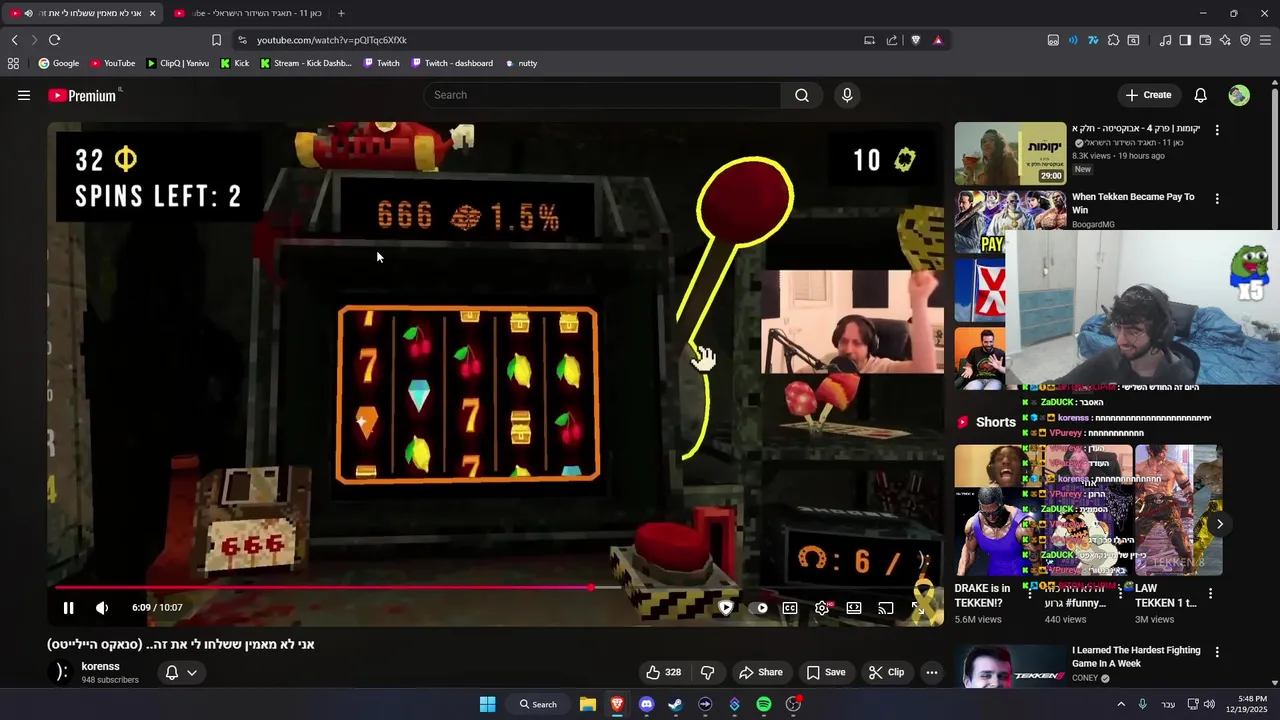This screenshot has height=720, width=1280.
Task: Open the YouTube bookmark
Action: (112, 63)
